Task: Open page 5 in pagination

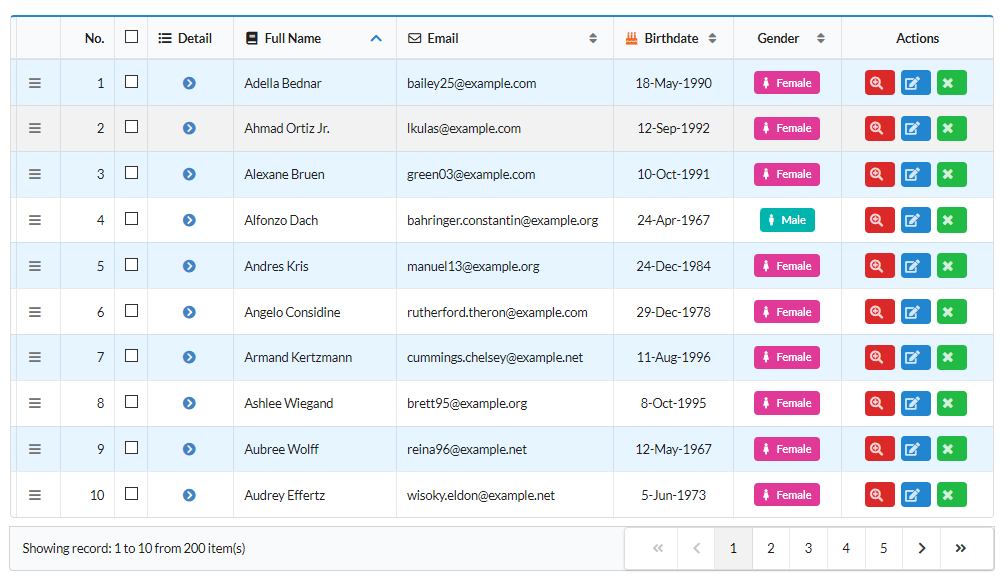Action: click(883, 548)
